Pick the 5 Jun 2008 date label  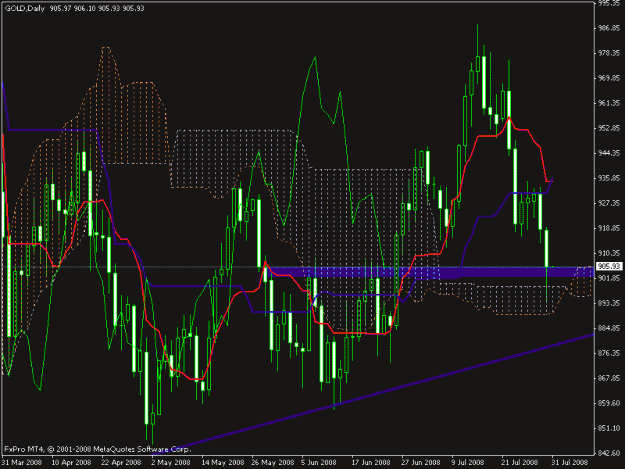click(x=319, y=463)
